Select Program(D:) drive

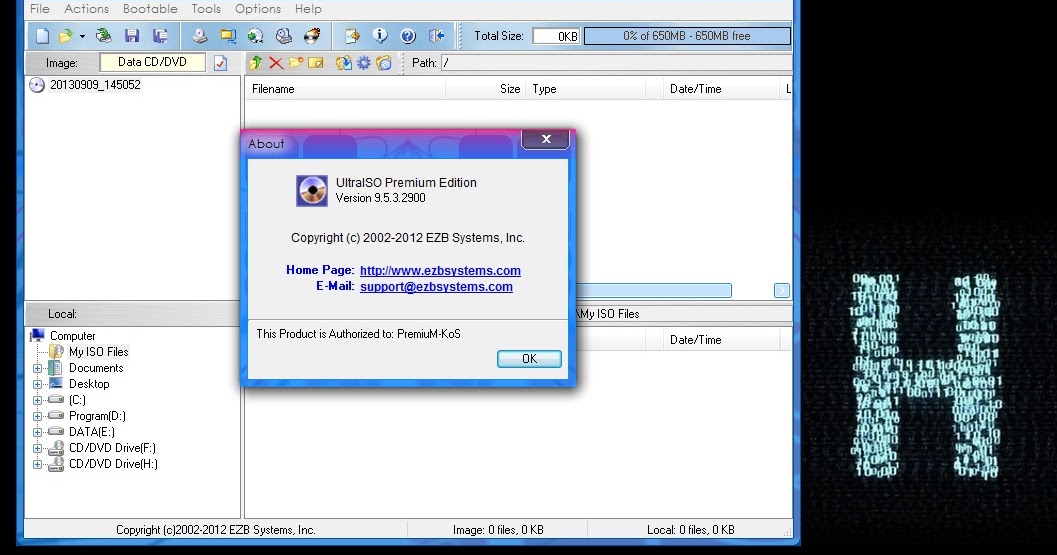(97, 416)
